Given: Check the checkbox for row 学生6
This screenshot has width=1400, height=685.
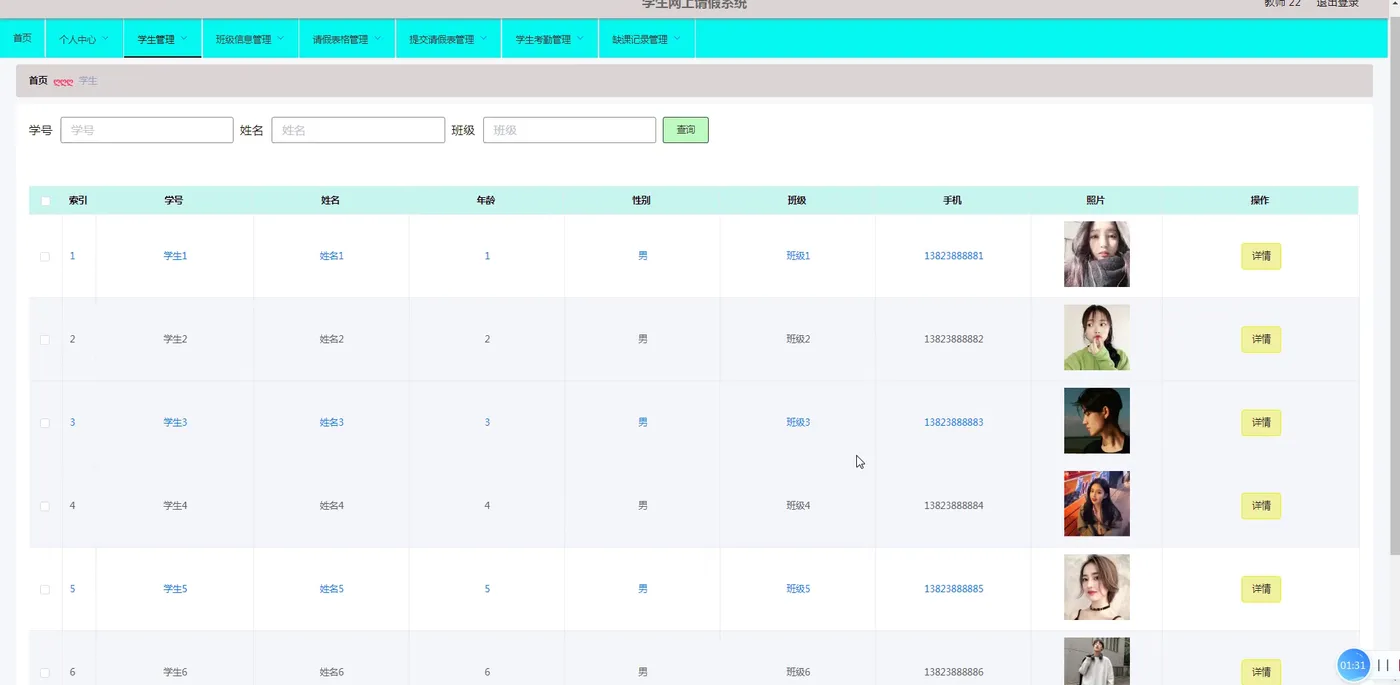Looking at the screenshot, I should pos(45,673).
